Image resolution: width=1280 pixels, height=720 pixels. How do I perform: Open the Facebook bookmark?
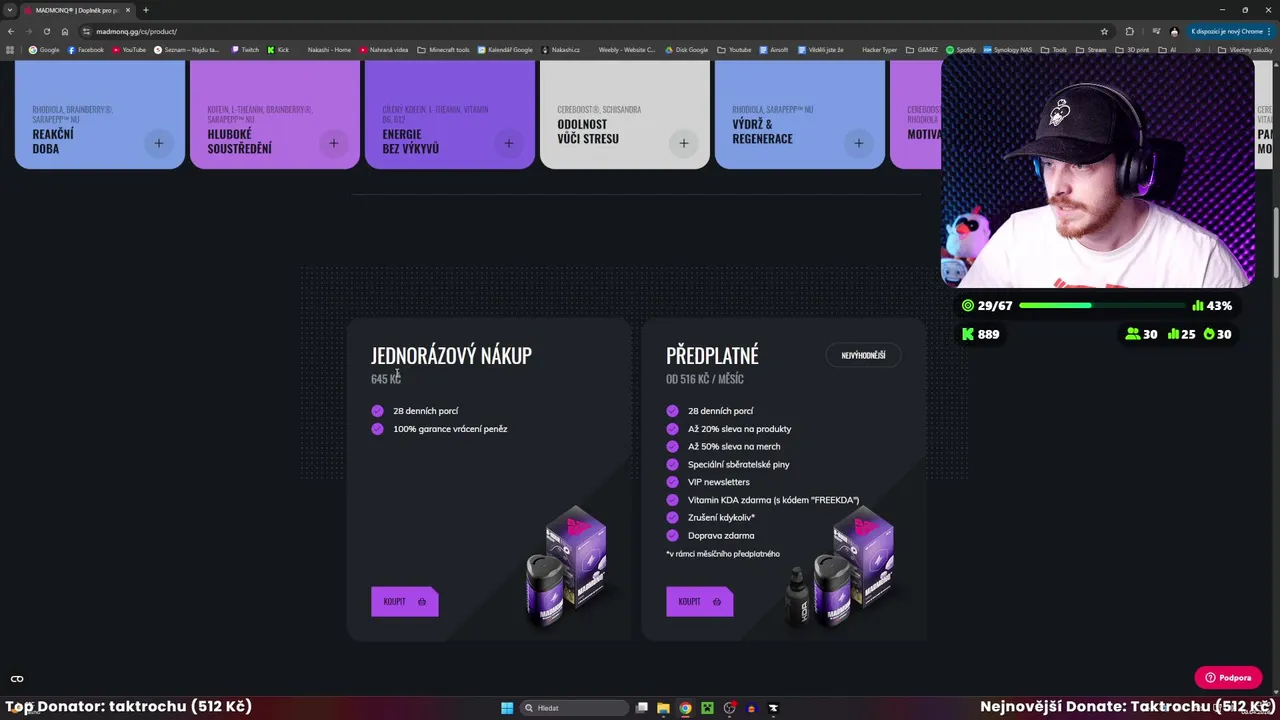[x=85, y=50]
